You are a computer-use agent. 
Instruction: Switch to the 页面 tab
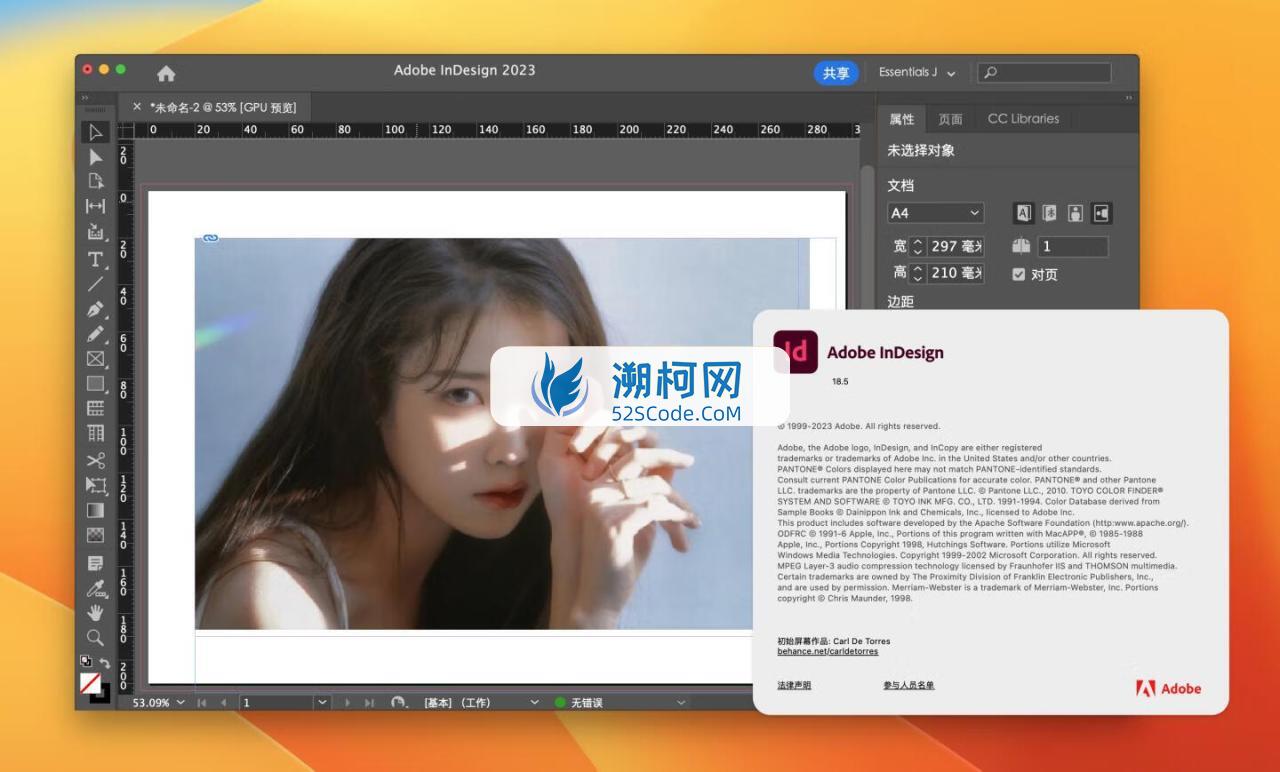coord(950,119)
